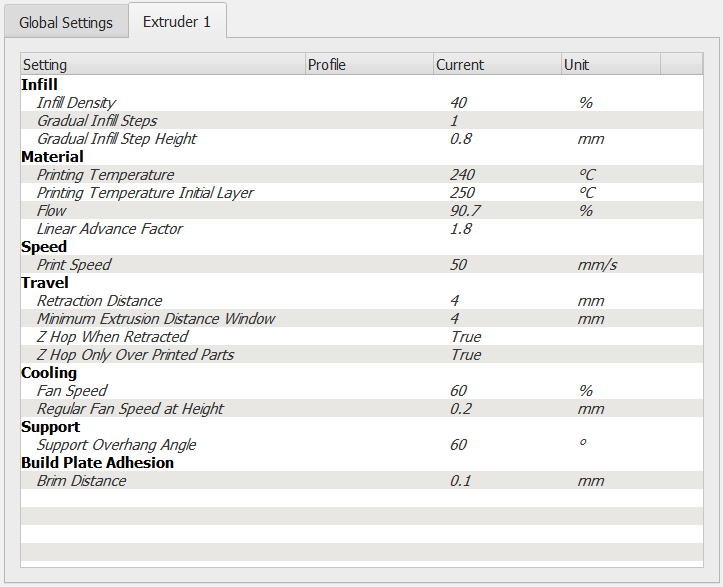This screenshot has height=587, width=723.
Task: Click the Current column header
Action: 497,64
